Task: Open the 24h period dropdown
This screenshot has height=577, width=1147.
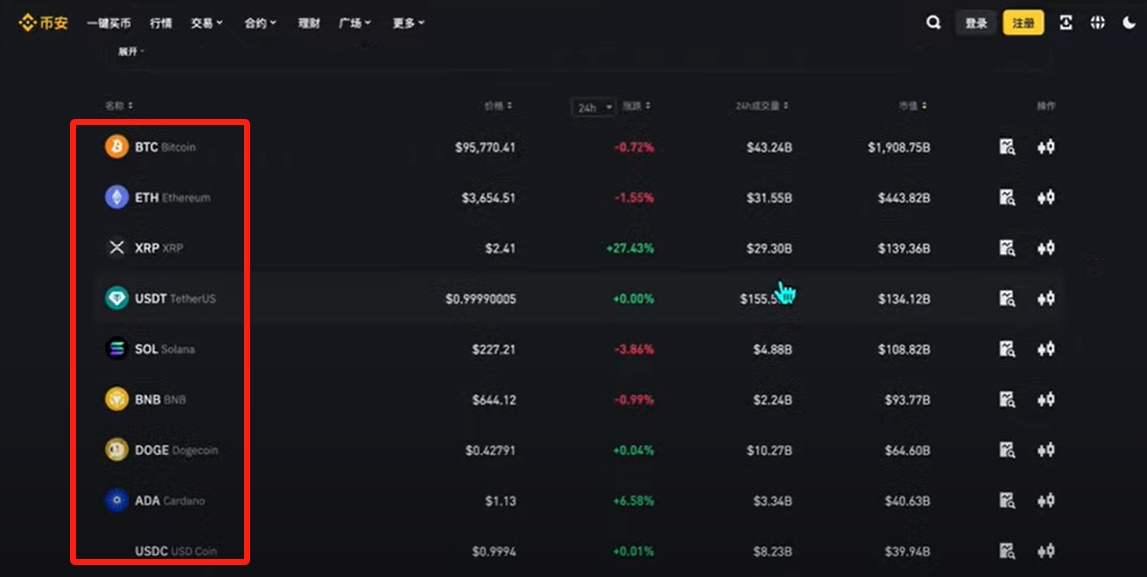Action: pyautogui.click(x=593, y=108)
